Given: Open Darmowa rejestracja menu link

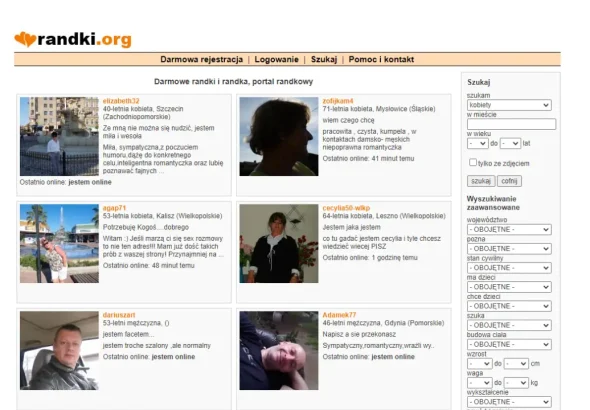Looking at the screenshot, I should coord(201,59).
